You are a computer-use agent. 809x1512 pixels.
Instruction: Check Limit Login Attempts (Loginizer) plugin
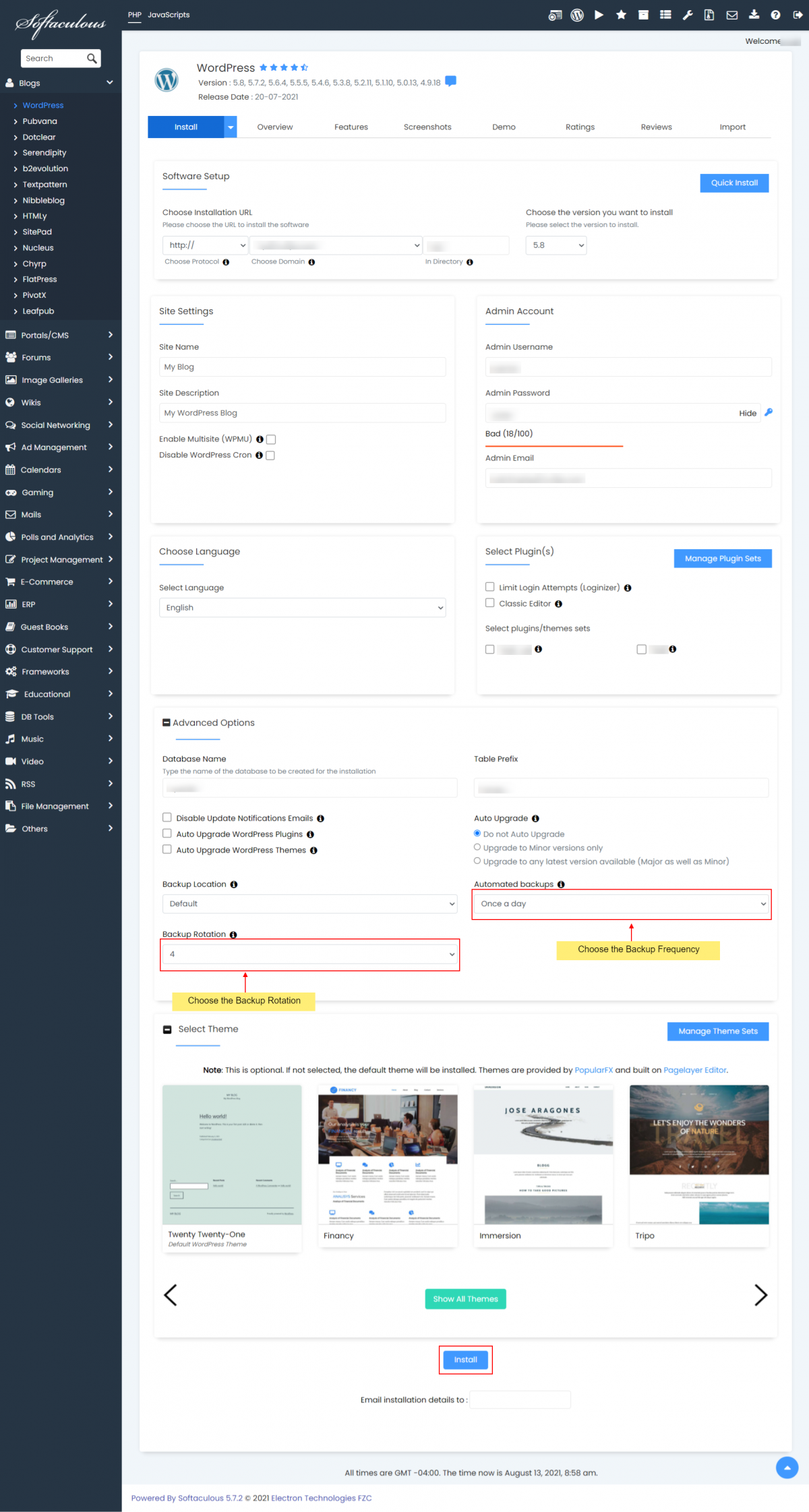[x=490, y=587]
